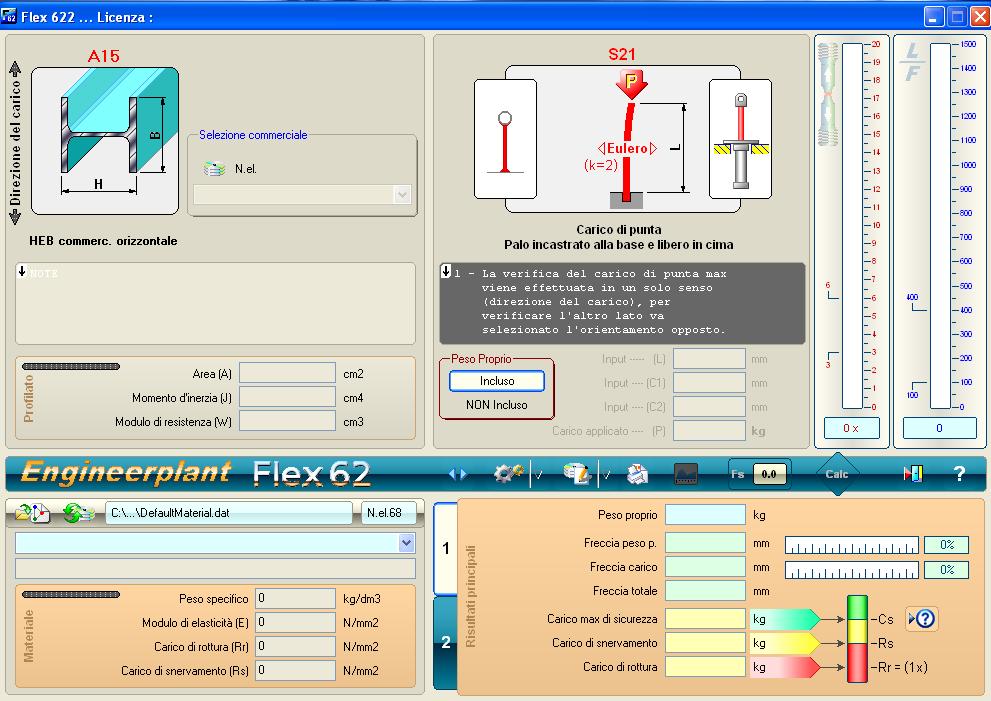
Task: Toggle checkmark next to the notes icon
Action: click(x=605, y=475)
